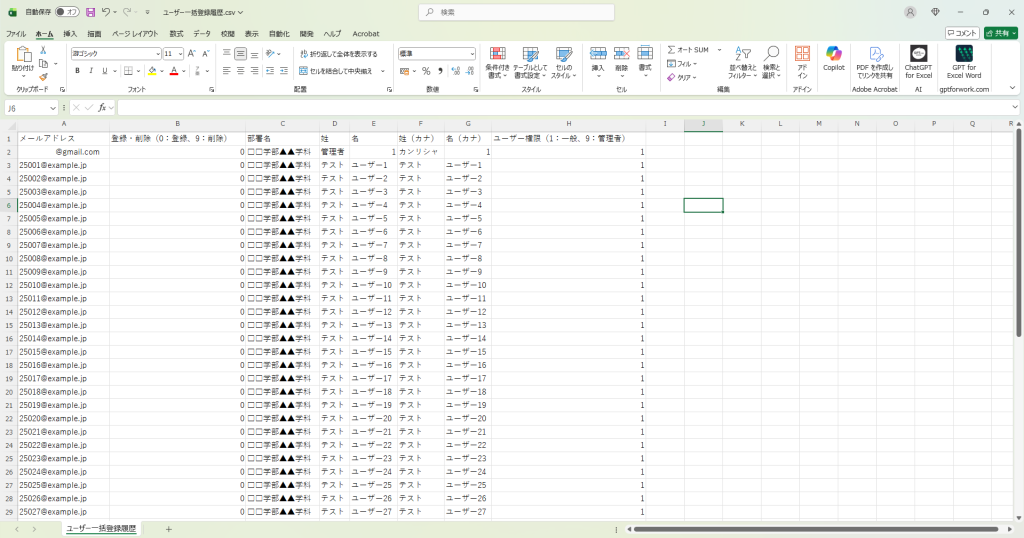The image size is (1024, 538).
Task: Click the コメント (Comments) button
Action: pyautogui.click(x=962, y=33)
